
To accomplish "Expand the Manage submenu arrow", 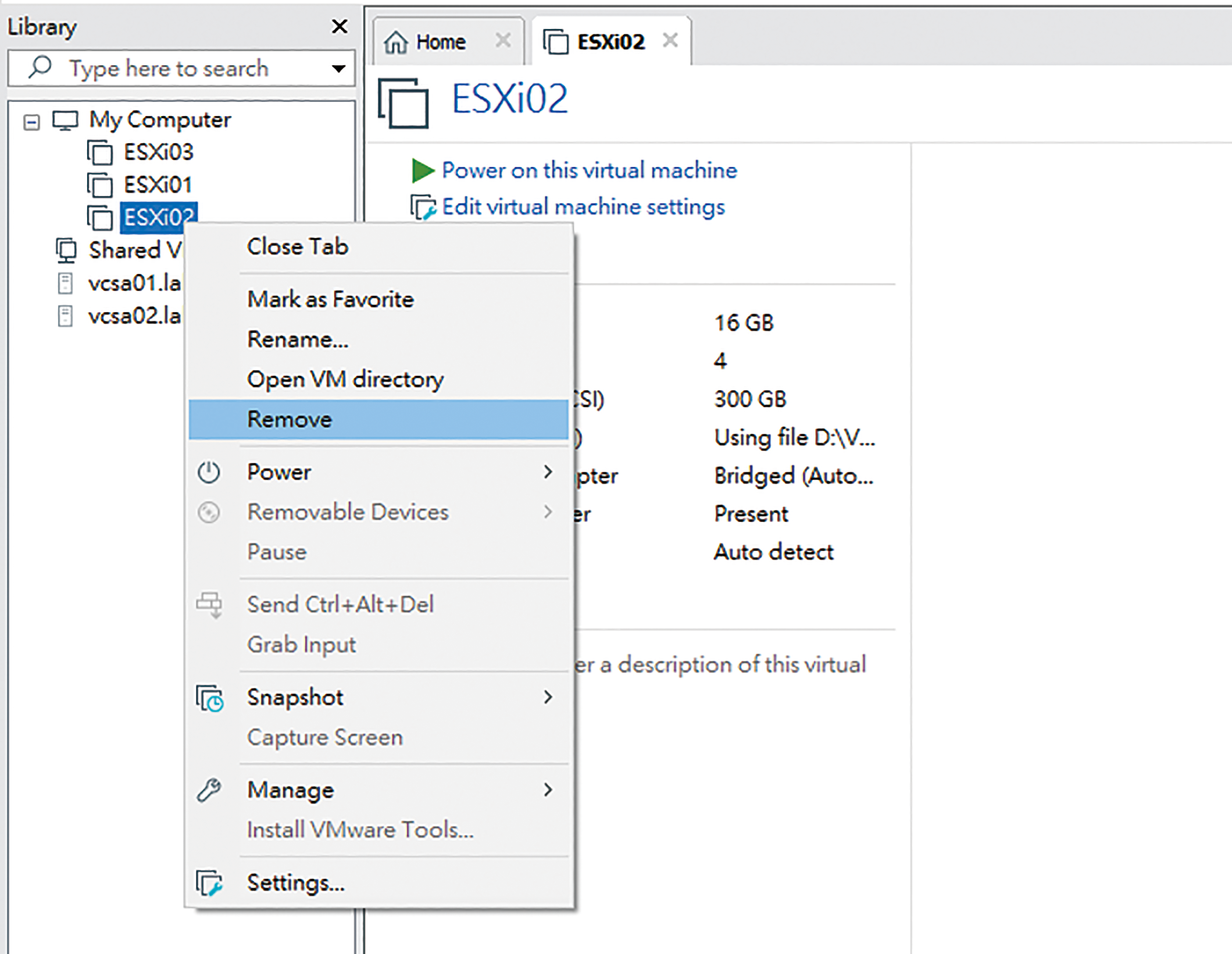I will pyautogui.click(x=548, y=790).
